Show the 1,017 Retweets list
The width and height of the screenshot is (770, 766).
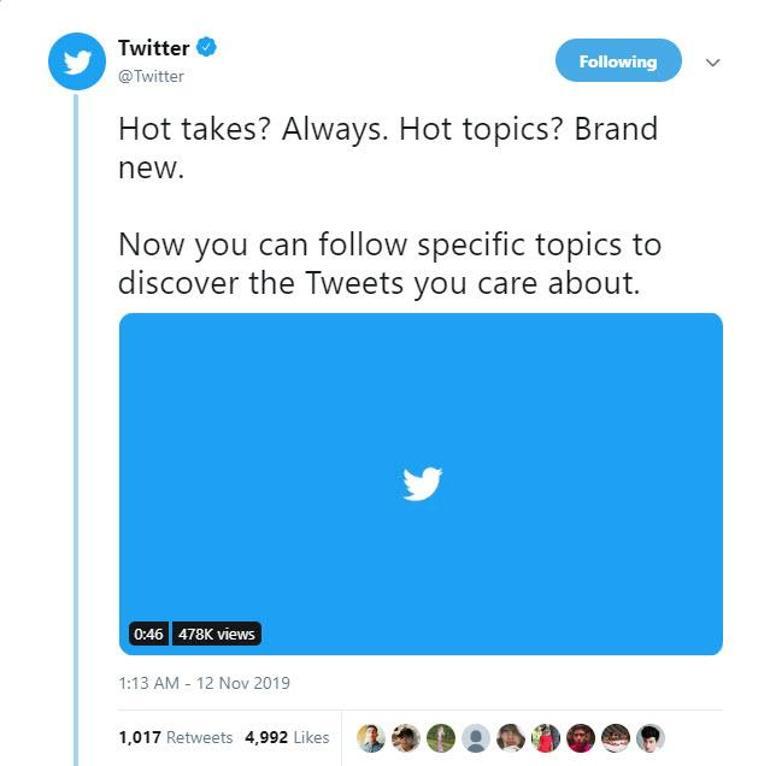pyautogui.click(x=175, y=737)
